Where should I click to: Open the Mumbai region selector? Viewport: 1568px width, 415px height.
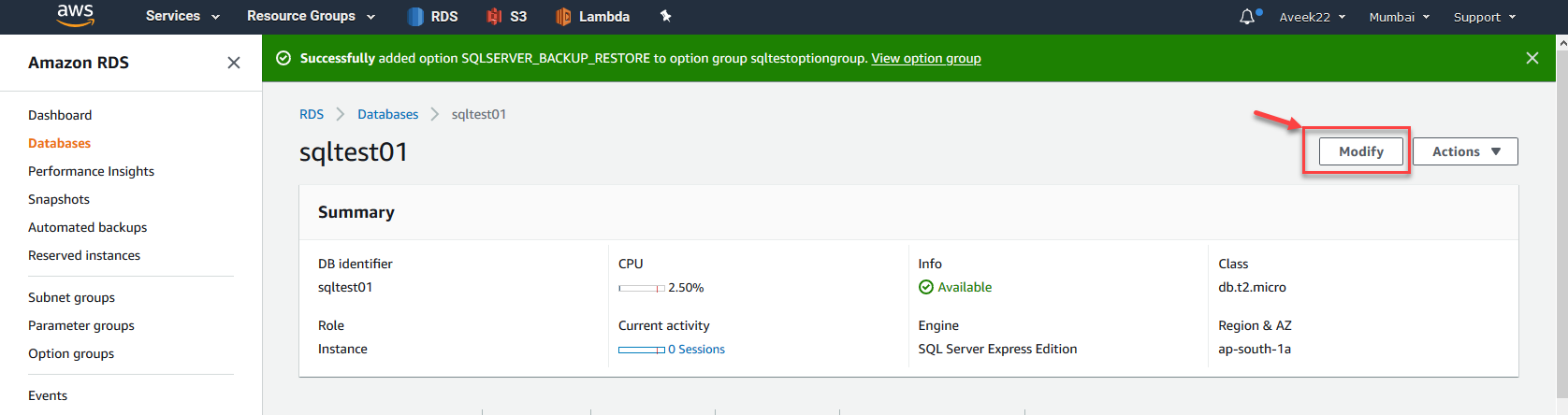pyautogui.click(x=1399, y=17)
